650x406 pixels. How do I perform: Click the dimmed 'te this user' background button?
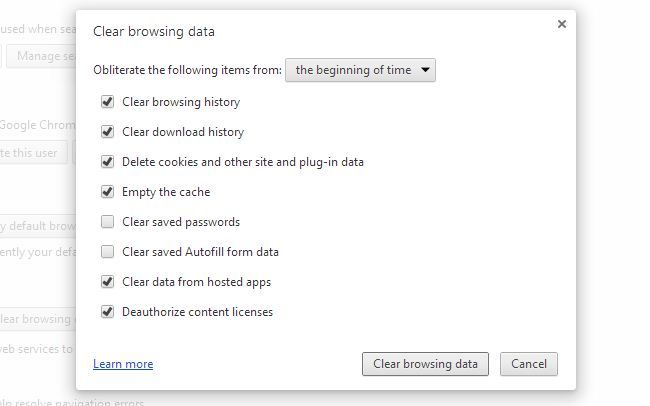click(34, 152)
